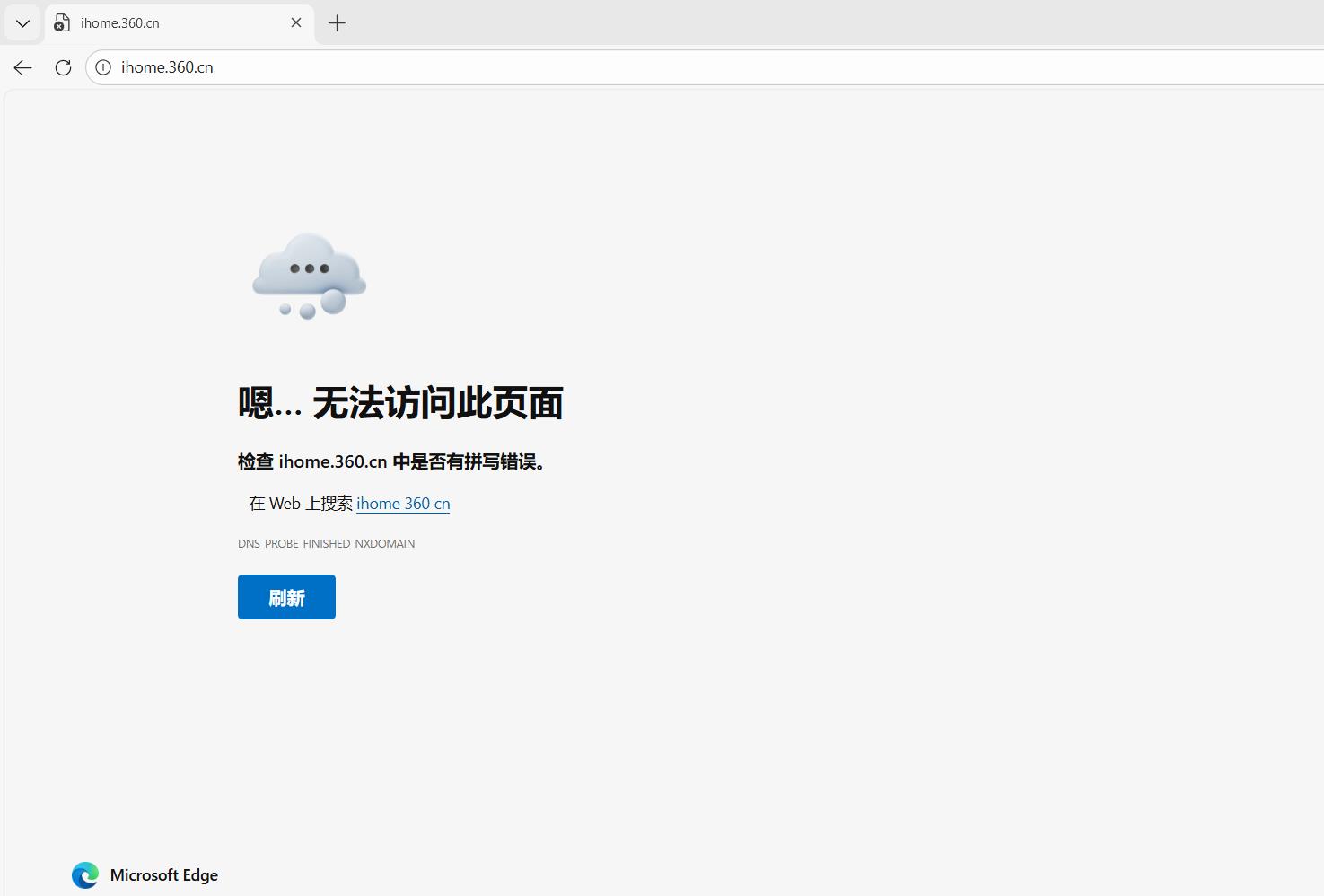Click the back navigation arrow
This screenshot has height=896, width=1324.
(22, 67)
